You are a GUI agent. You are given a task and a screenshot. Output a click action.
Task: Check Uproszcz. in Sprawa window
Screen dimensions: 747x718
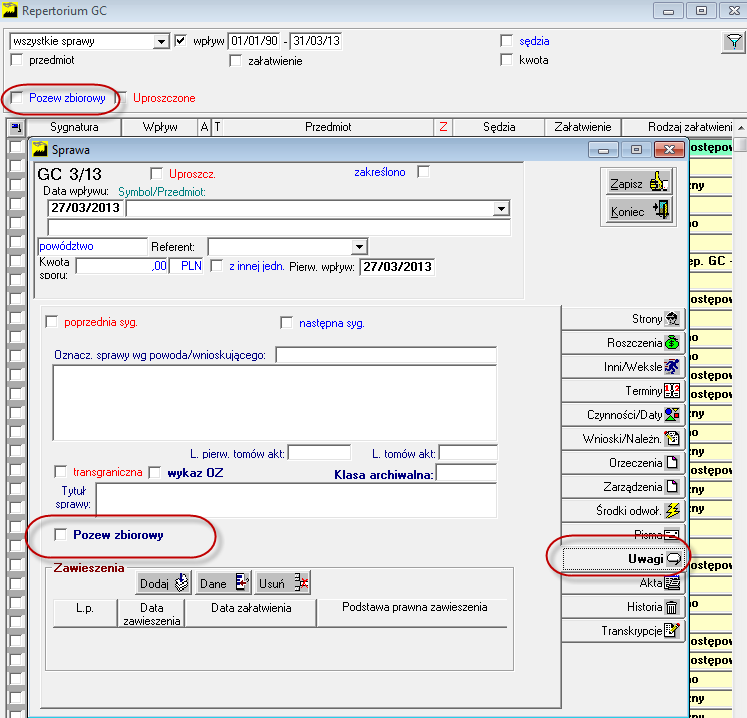156,173
